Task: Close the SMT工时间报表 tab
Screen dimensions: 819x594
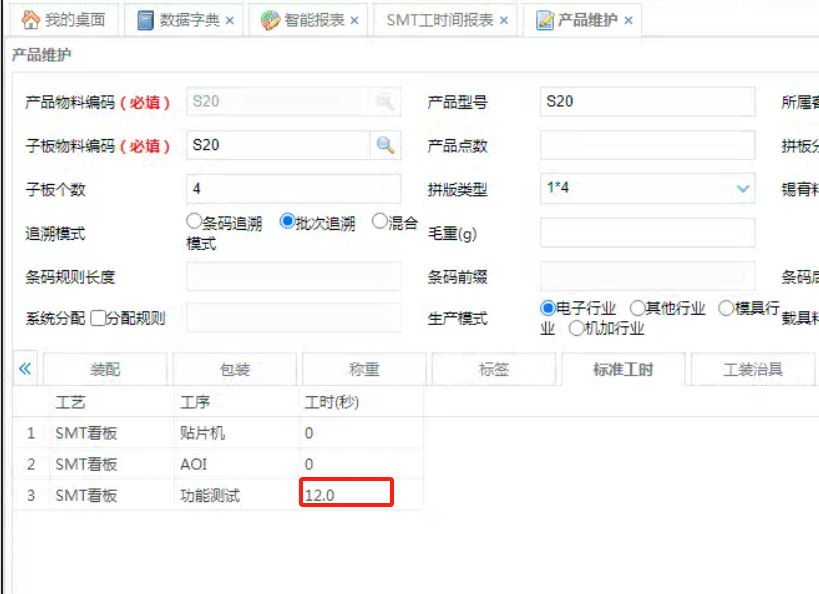Action: click(503, 20)
